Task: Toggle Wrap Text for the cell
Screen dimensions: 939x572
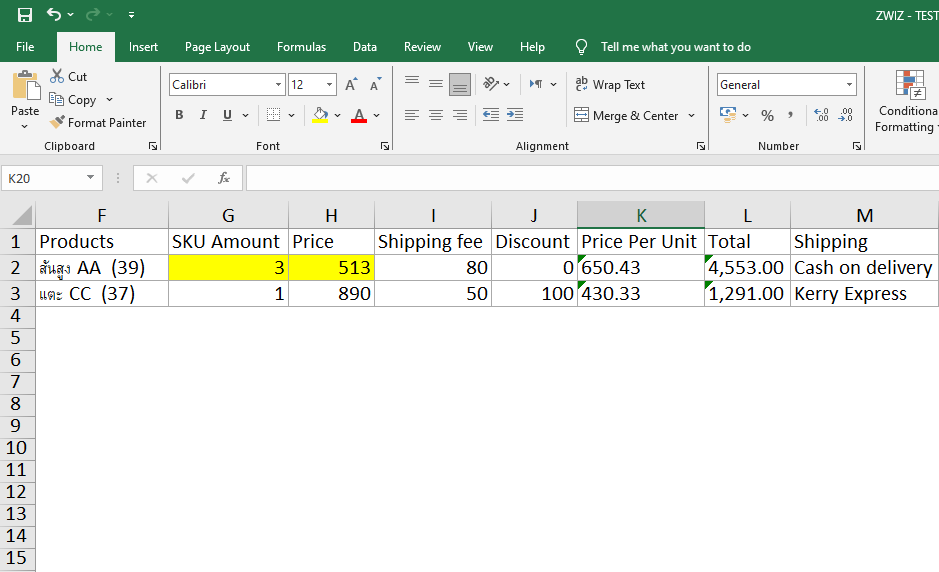Action: (x=610, y=85)
